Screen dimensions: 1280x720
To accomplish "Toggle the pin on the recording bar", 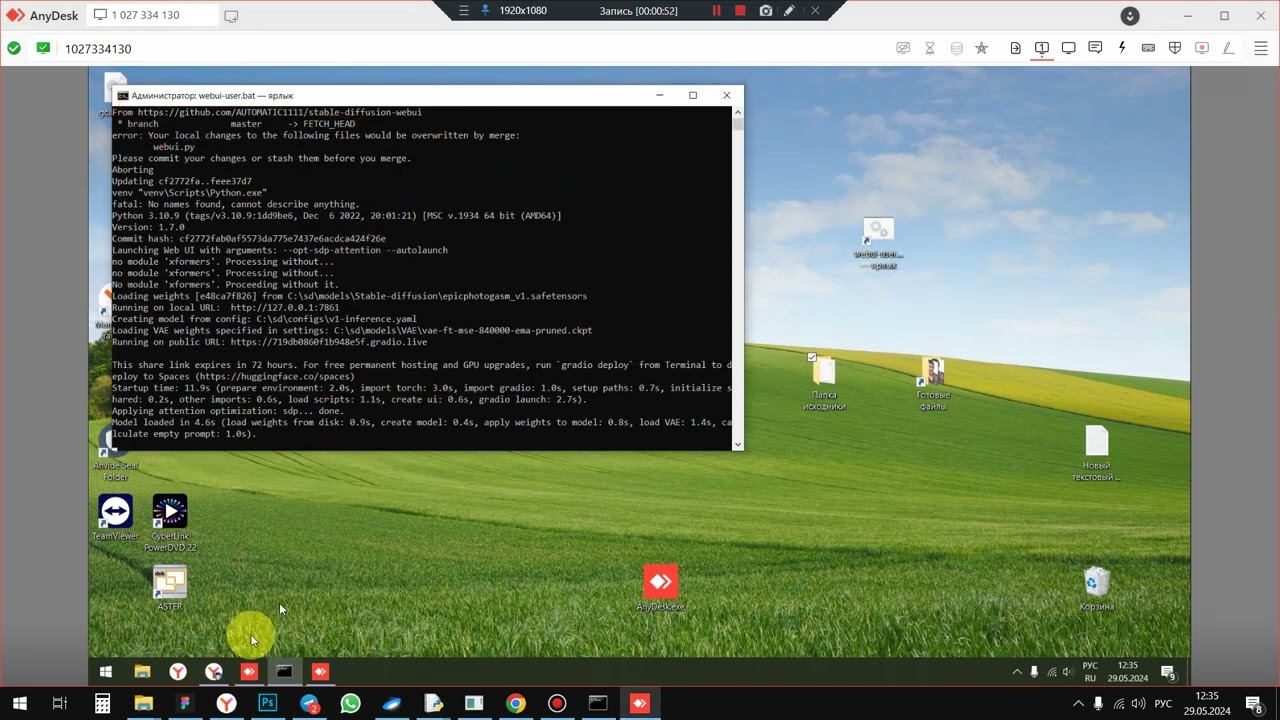I will pyautogui.click(x=486, y=10).
